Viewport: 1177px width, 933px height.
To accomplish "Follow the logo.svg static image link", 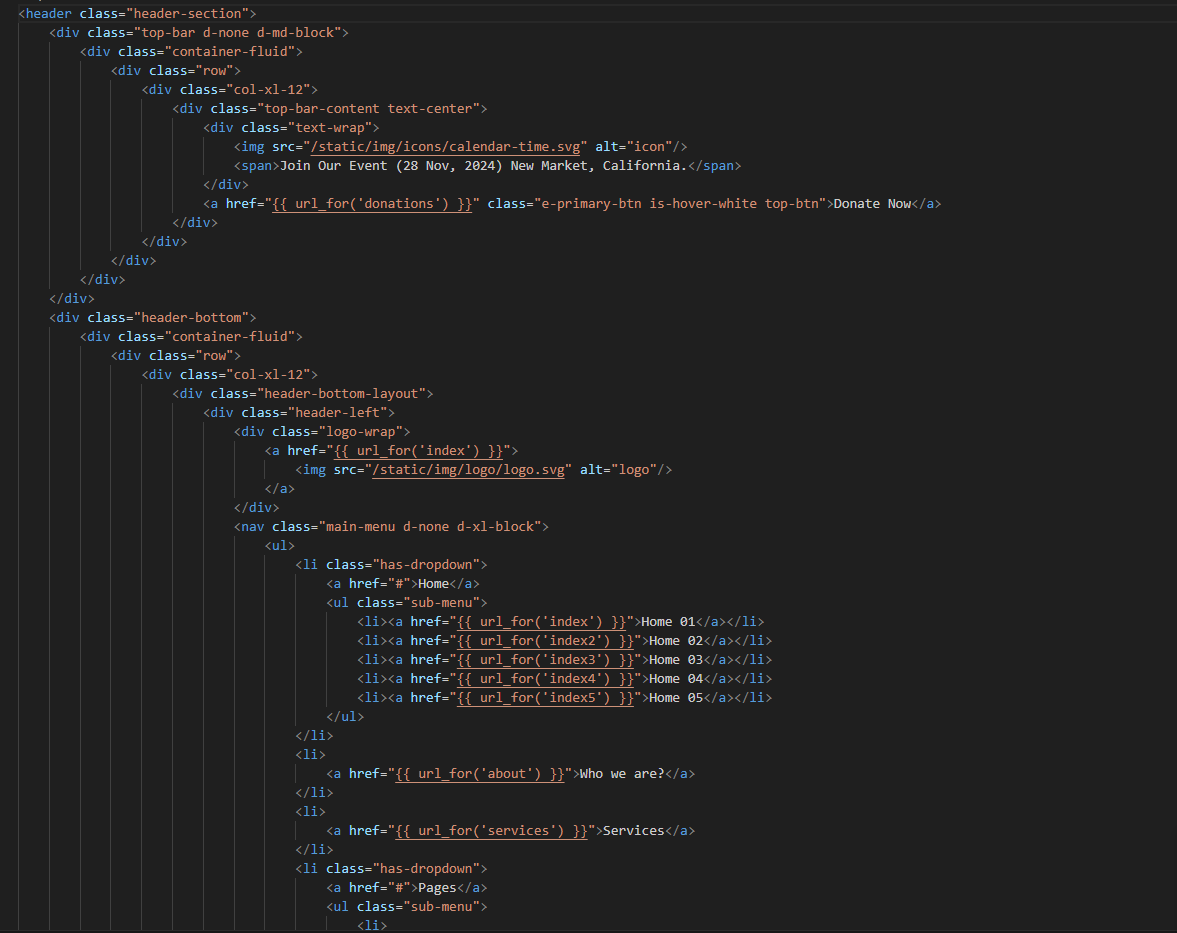I will tap(468, 469).
